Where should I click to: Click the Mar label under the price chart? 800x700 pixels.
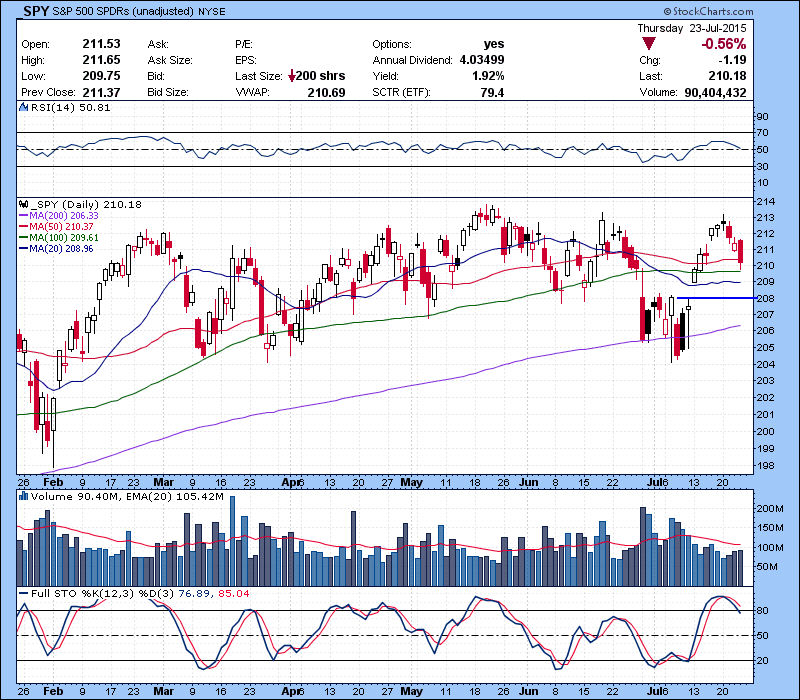[x=163, y=482]
